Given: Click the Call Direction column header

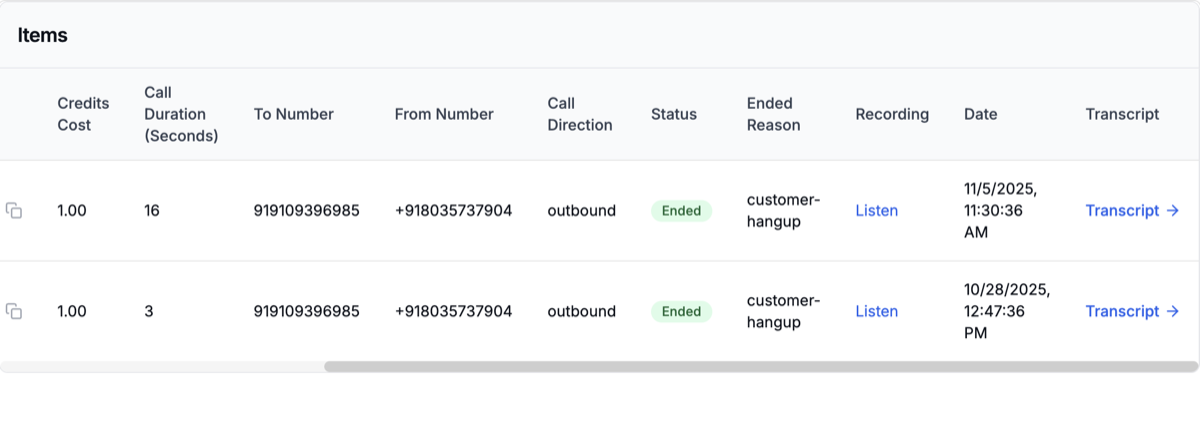Looking at the screenshot, I should click(x=579, y=114).
